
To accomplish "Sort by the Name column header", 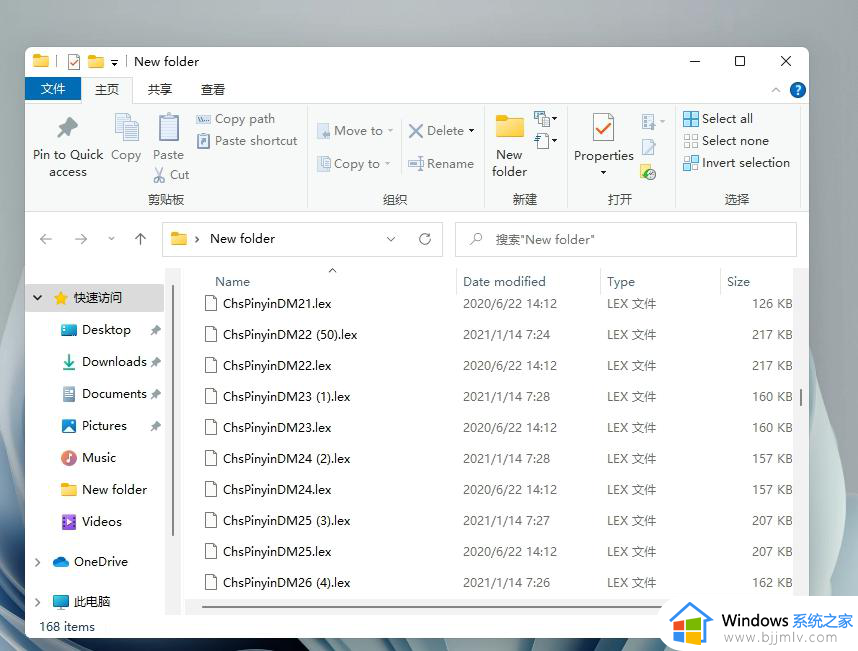I will [233, 282].
